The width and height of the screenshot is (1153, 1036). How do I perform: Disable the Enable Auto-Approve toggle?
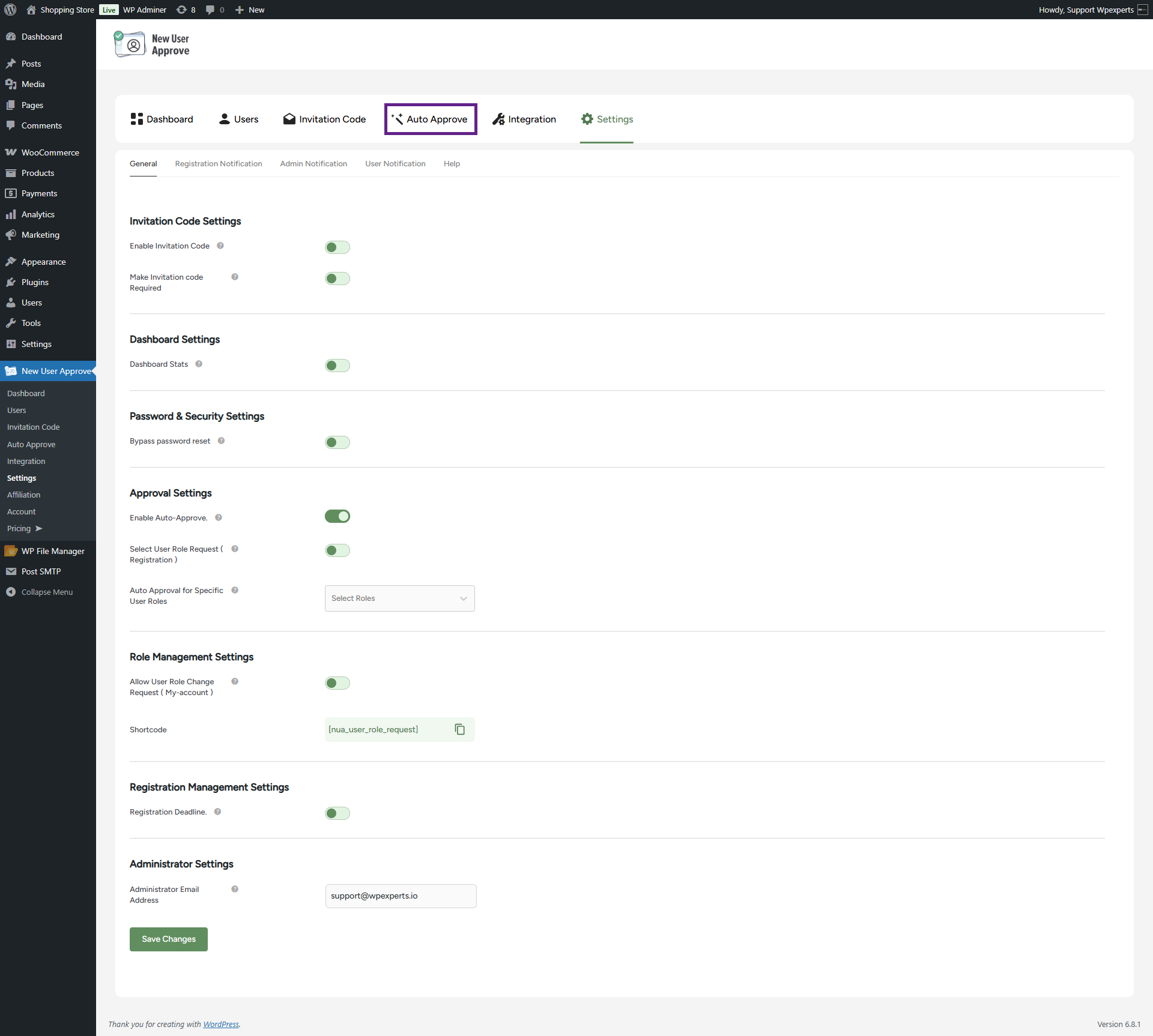click(337, 516)
